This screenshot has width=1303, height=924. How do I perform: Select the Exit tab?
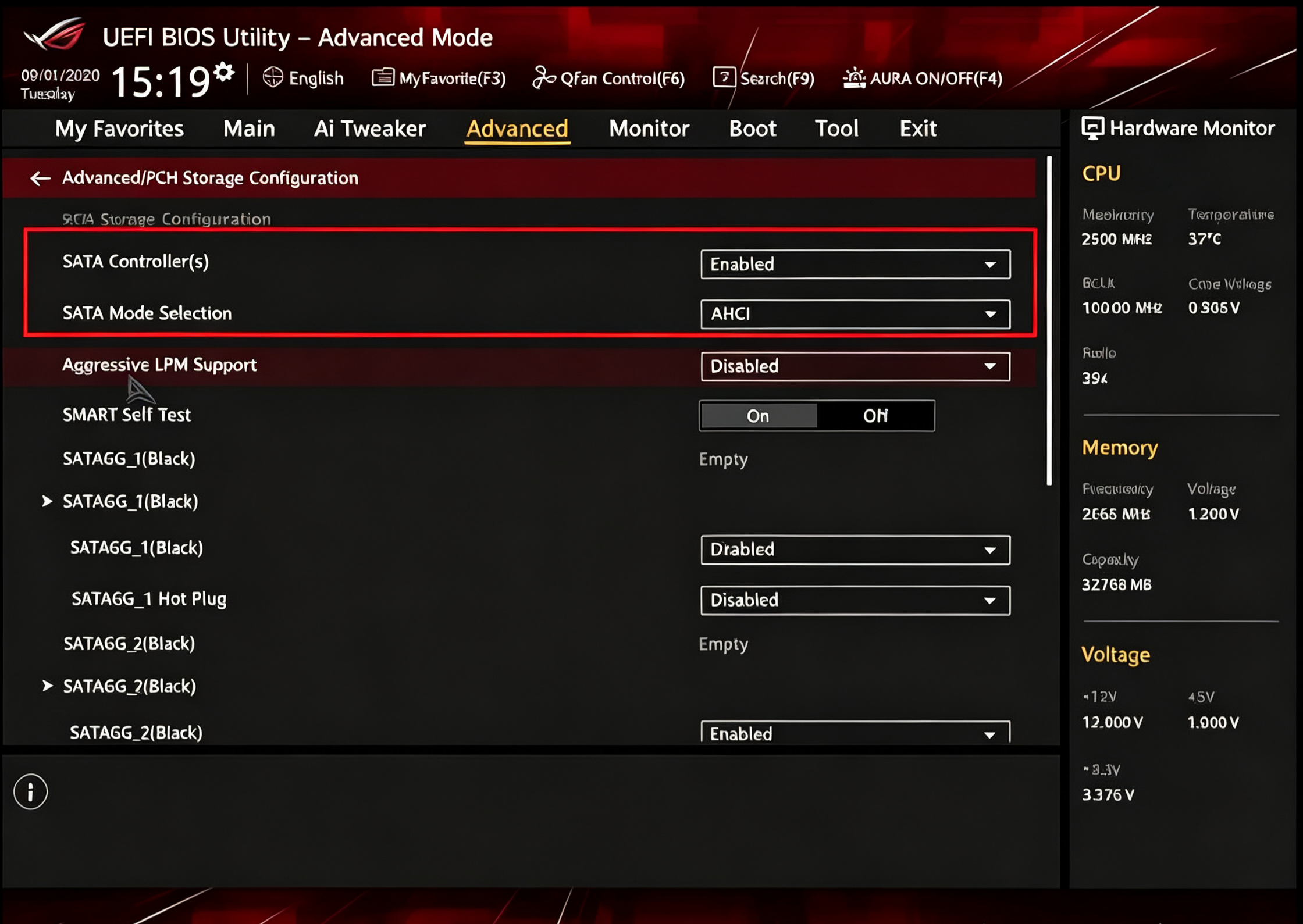[918, 129]
